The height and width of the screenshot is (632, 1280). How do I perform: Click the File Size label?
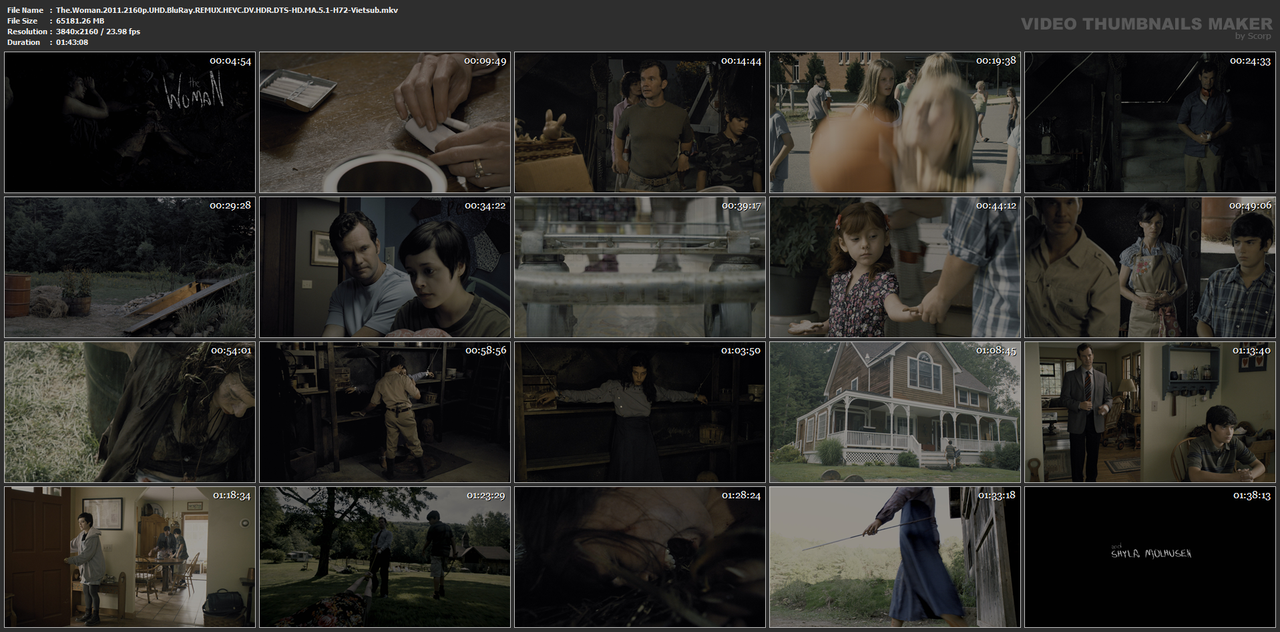click(22, 20)
